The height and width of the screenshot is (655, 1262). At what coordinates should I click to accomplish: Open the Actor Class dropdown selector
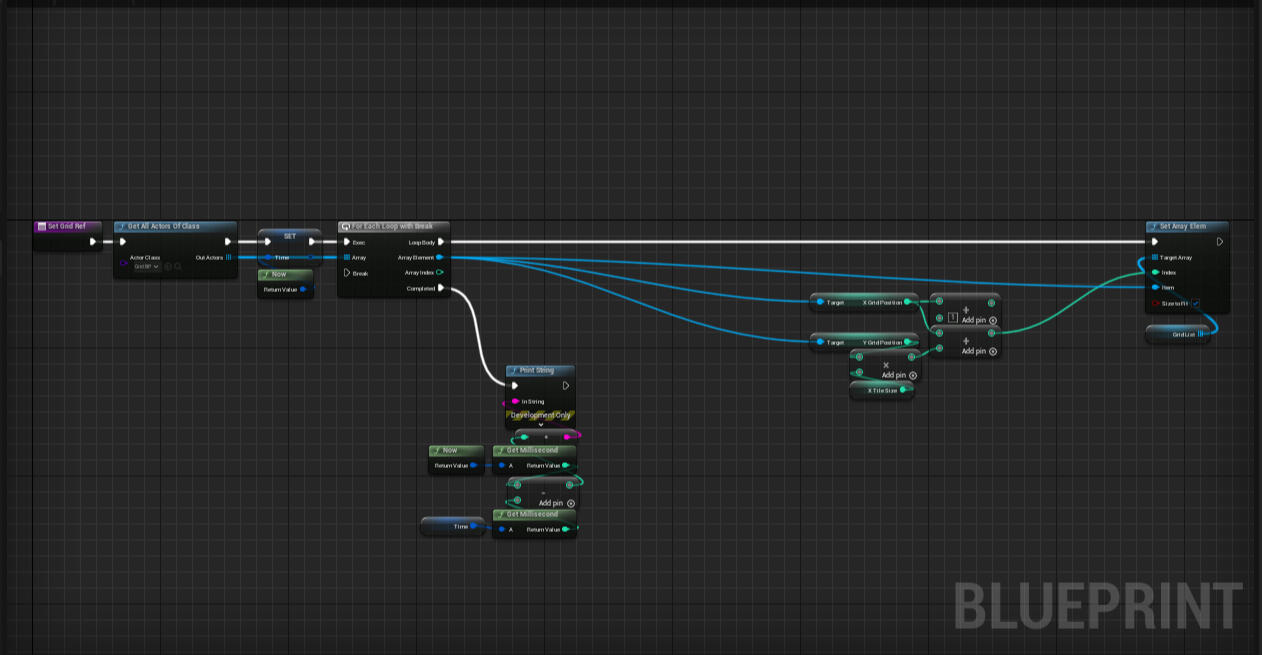tap(147, 267)
